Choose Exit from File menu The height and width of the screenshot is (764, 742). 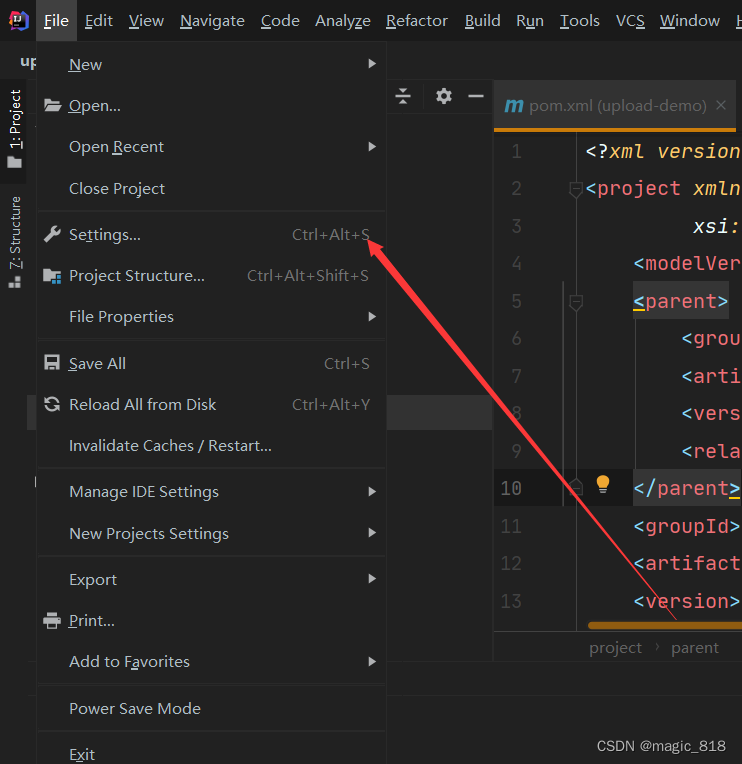tap(211, 754)
